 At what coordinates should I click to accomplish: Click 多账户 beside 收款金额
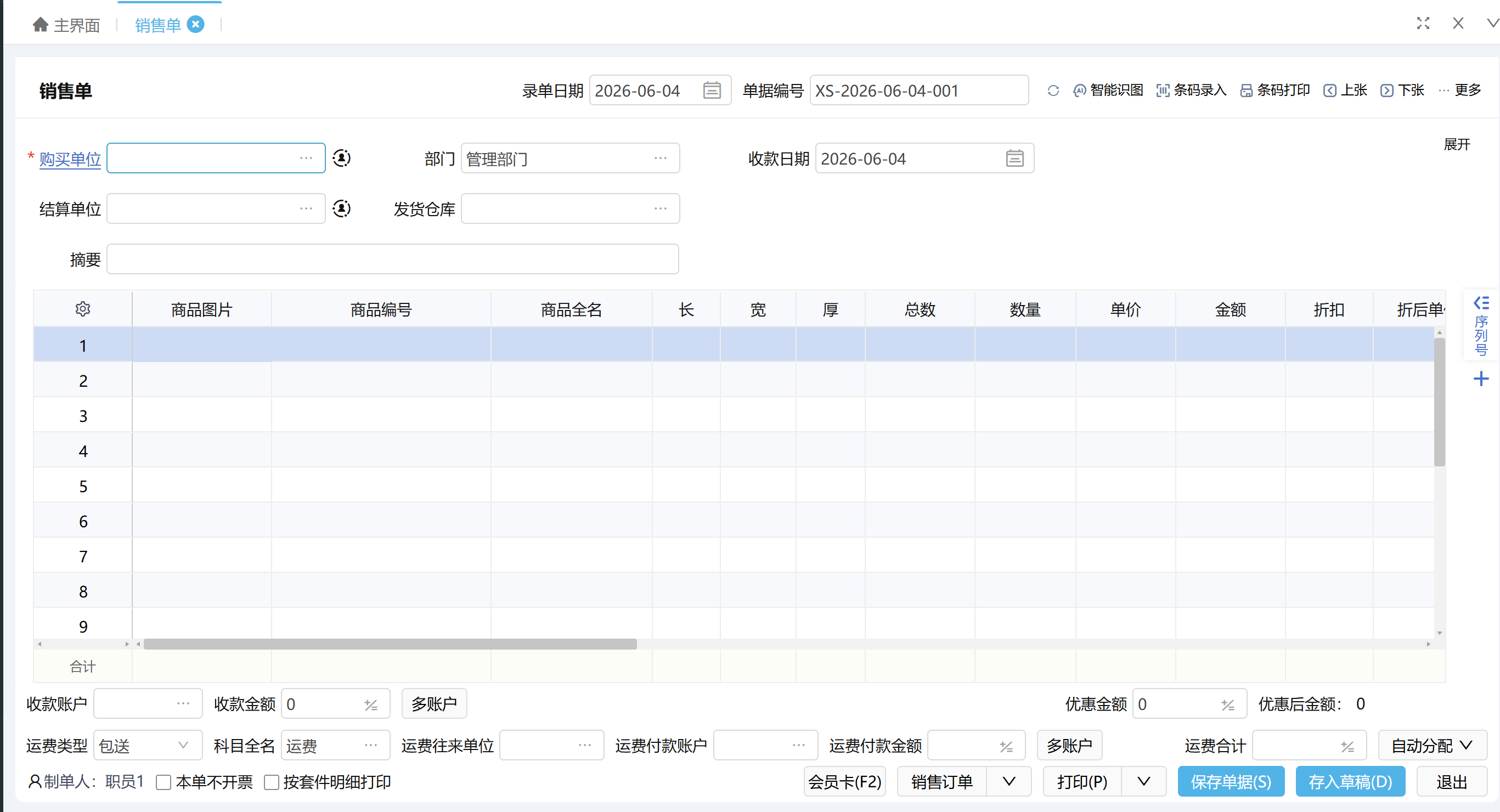[x=435, y=704]
